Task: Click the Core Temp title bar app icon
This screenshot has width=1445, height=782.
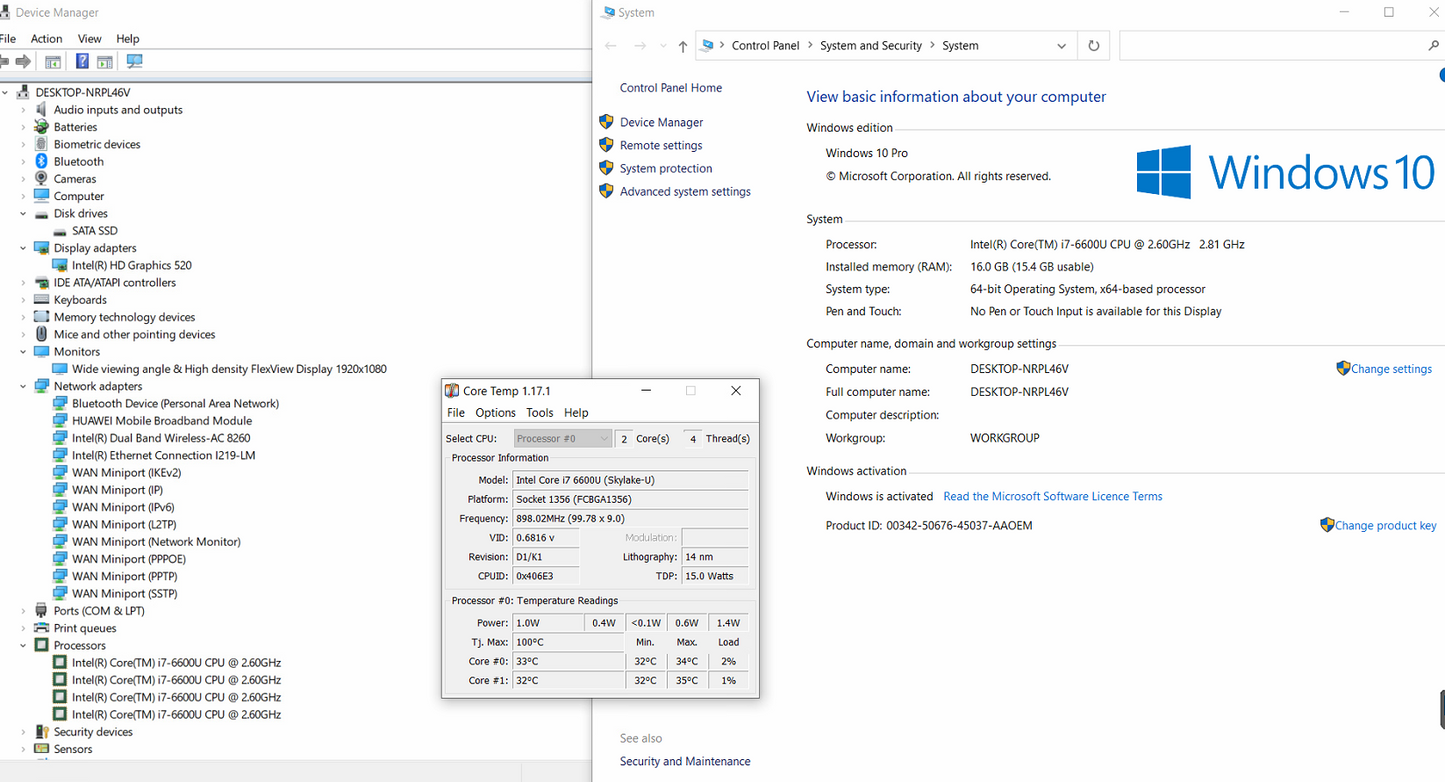Action: point(452,391)
